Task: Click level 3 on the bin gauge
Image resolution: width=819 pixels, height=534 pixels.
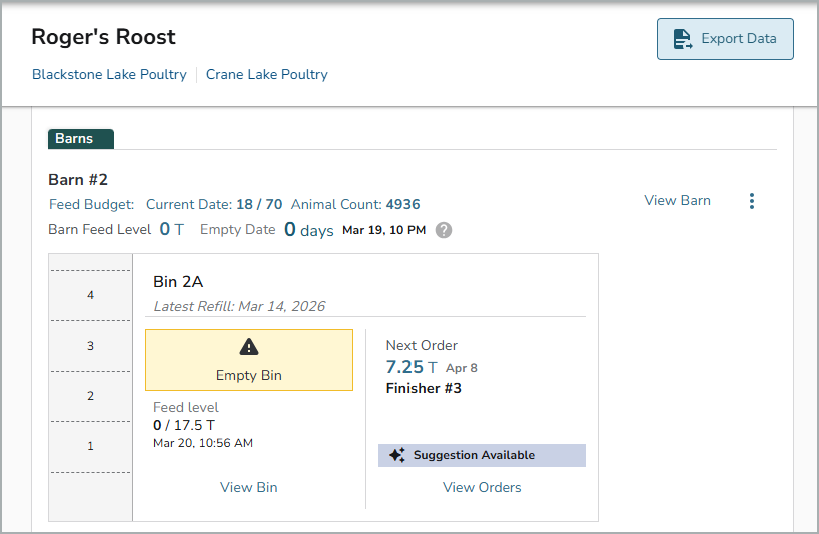Action: [x=91, y=346]
